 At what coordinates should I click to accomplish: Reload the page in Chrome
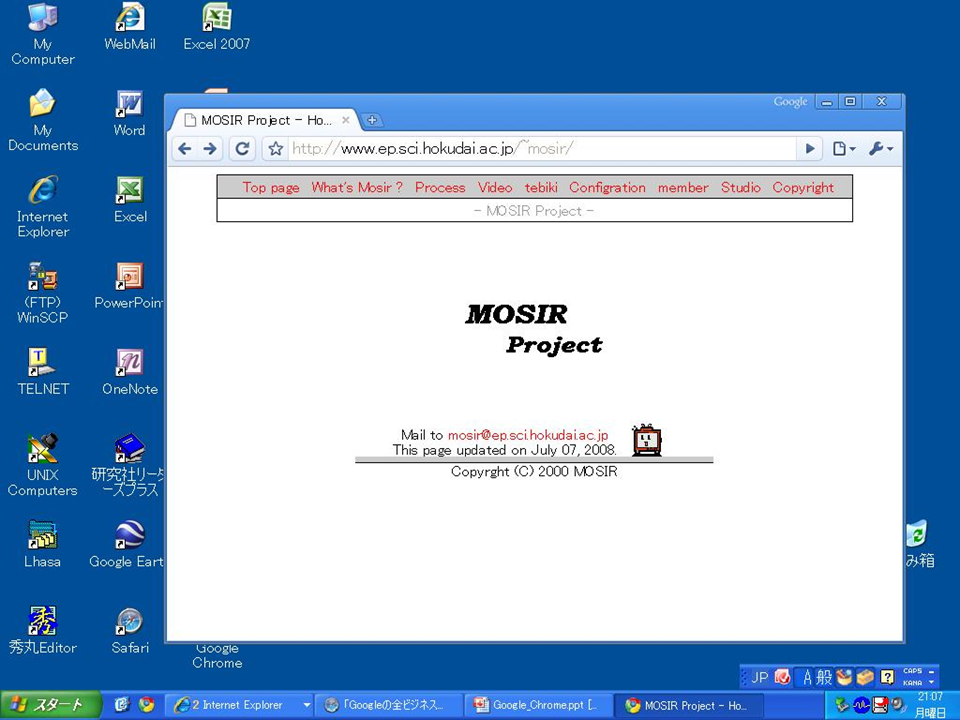[242, 149]
